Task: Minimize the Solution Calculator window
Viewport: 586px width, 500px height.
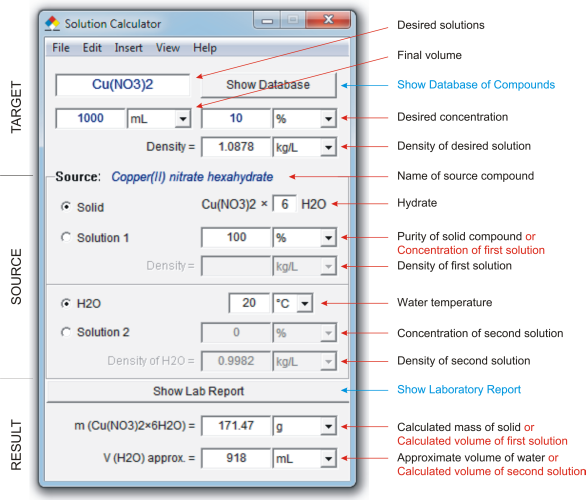Action: (x=267, y=20)
